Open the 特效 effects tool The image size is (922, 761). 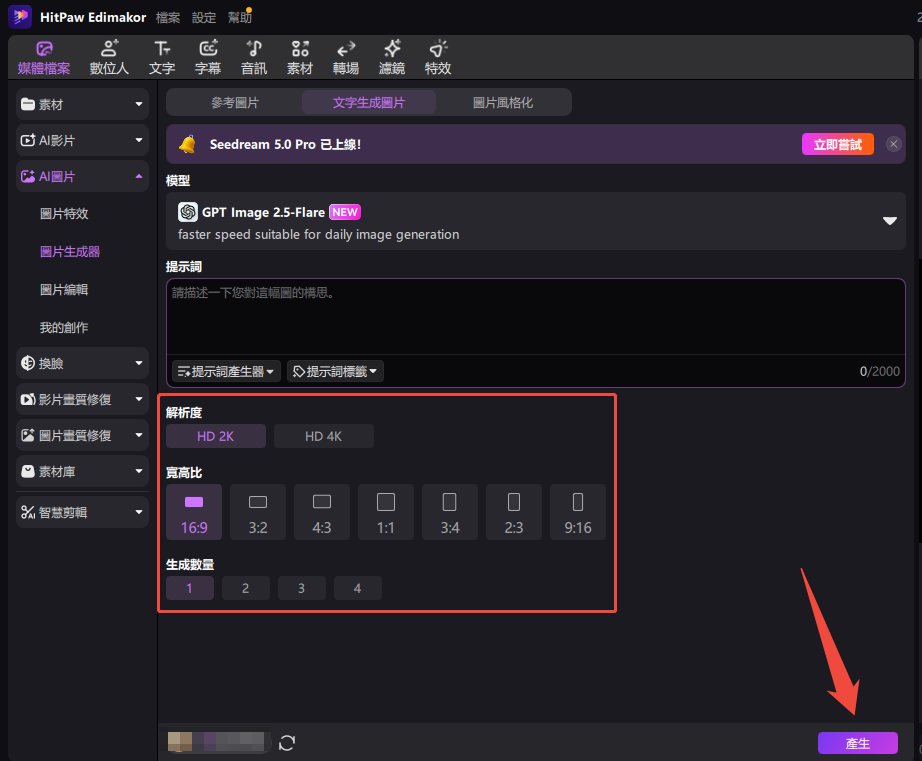(438, 58)
